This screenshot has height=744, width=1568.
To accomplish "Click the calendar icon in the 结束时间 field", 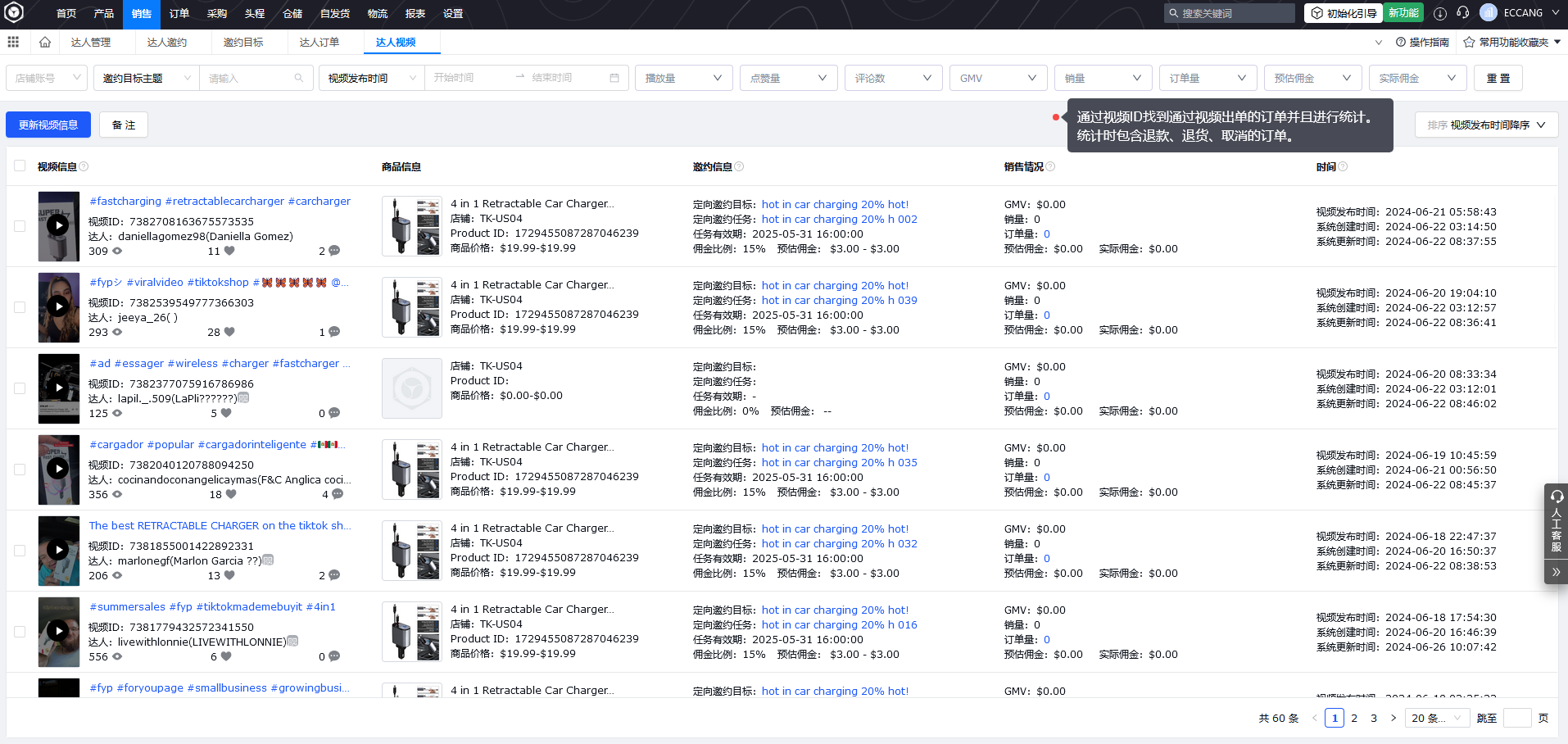I will point(614,77).
